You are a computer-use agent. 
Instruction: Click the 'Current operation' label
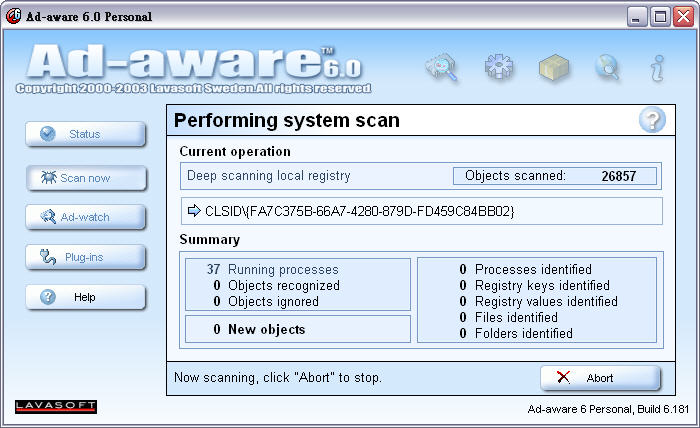(235, 151)
